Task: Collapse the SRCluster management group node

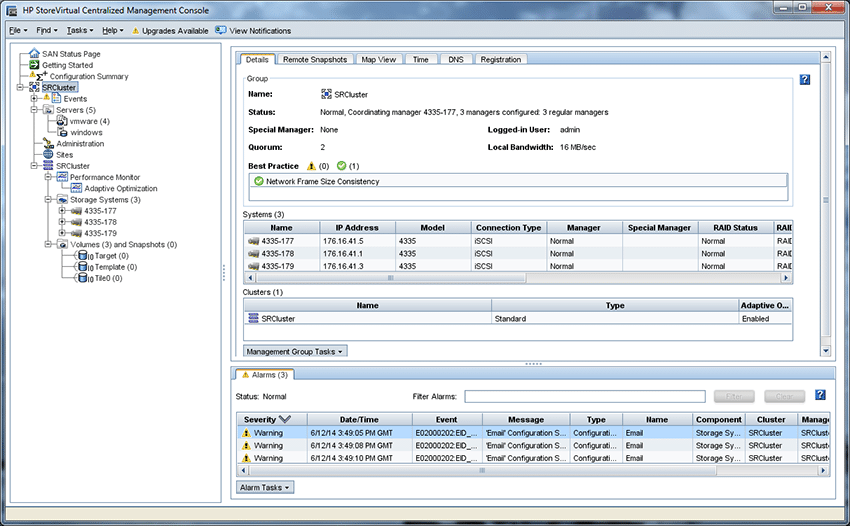Action: click(x=20, y=87)
